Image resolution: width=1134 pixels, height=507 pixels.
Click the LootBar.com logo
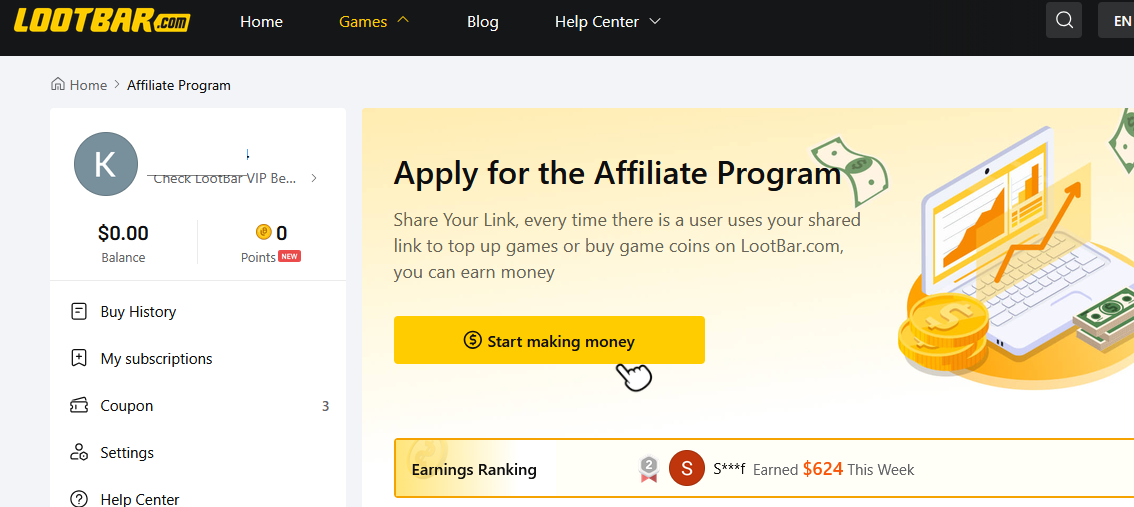[102, 21]
